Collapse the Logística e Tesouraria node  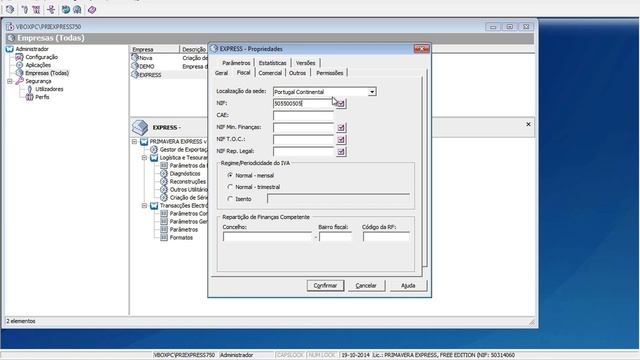pos(144,158)
